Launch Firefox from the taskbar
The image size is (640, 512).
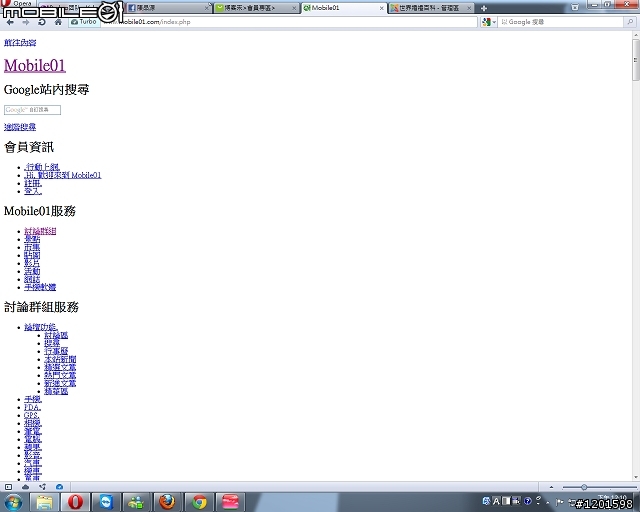(167, 502)
